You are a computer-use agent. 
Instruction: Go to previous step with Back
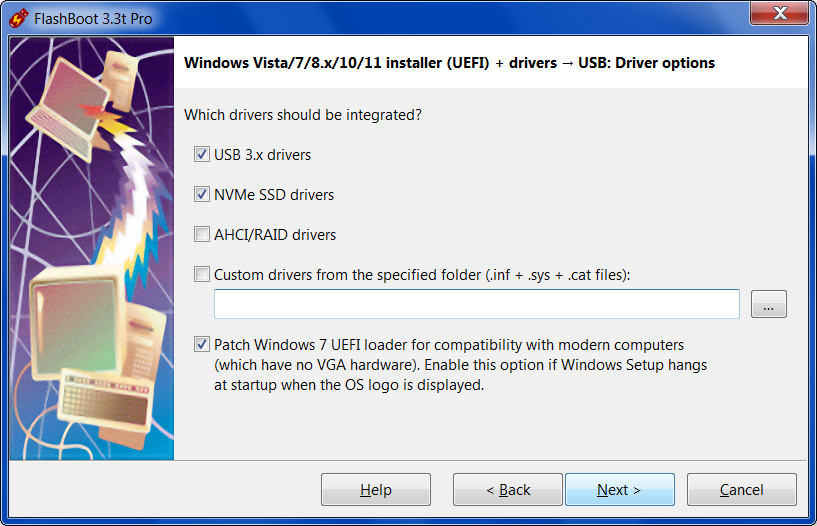(507, 490)
